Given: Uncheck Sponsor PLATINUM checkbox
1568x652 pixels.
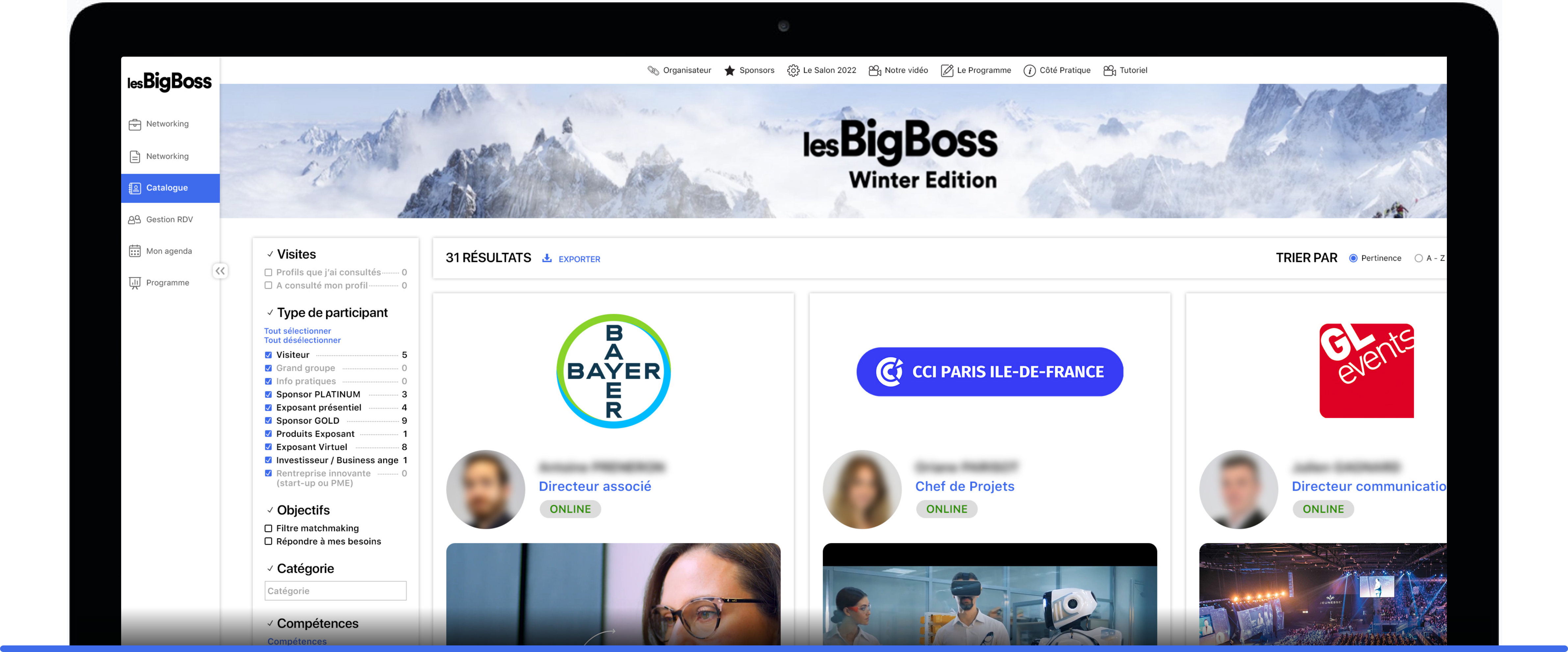Looking at the screenshot, I should point(269,394).
